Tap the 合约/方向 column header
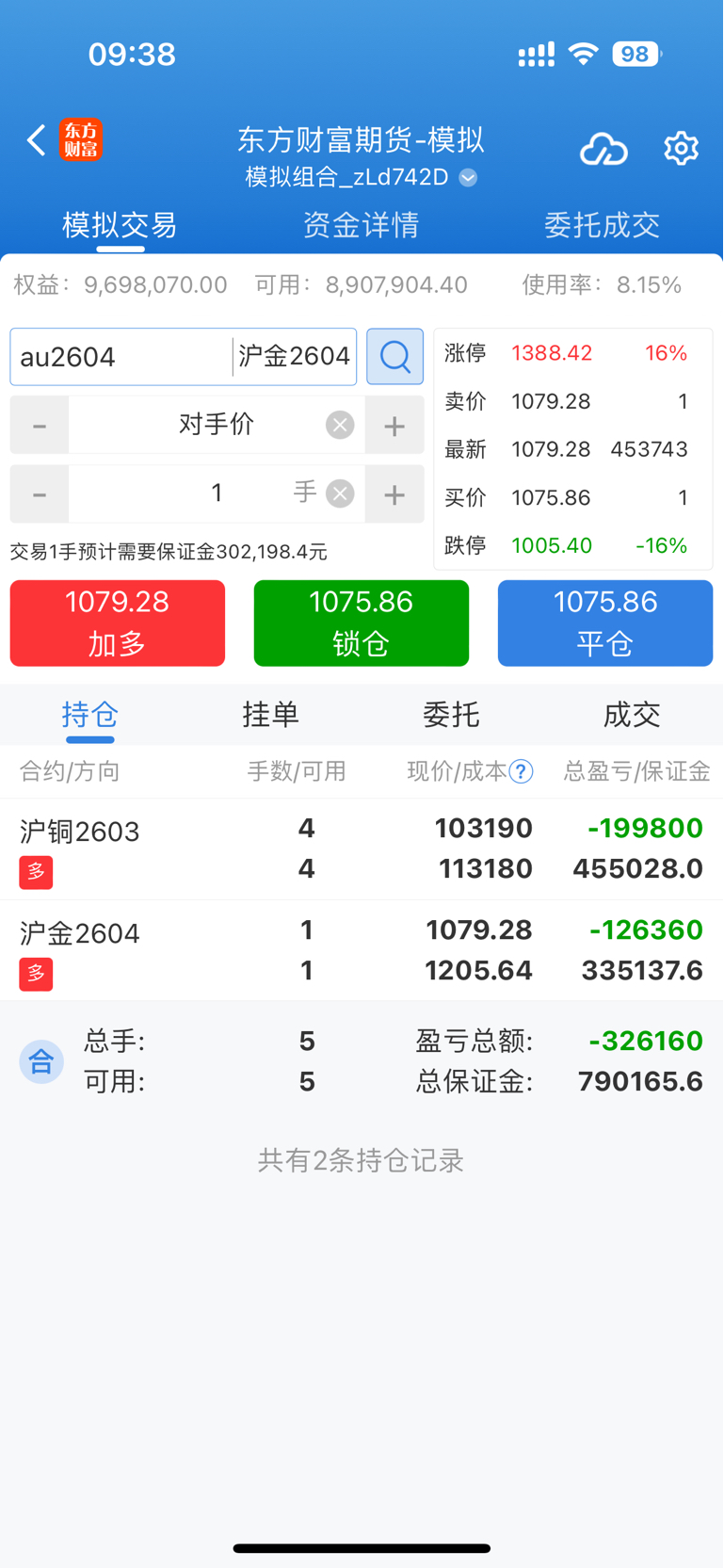The height and width of the screenshot is (1568, 724). (70, 772)
